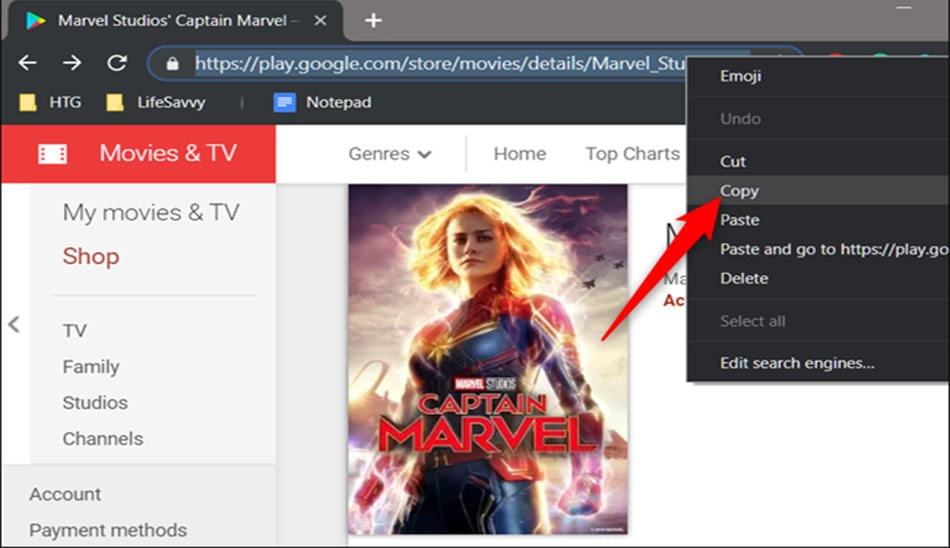The height and width of the screenshot is (548, 950).
Task: Select Paste and go to URL
Action: click(818, 249)
